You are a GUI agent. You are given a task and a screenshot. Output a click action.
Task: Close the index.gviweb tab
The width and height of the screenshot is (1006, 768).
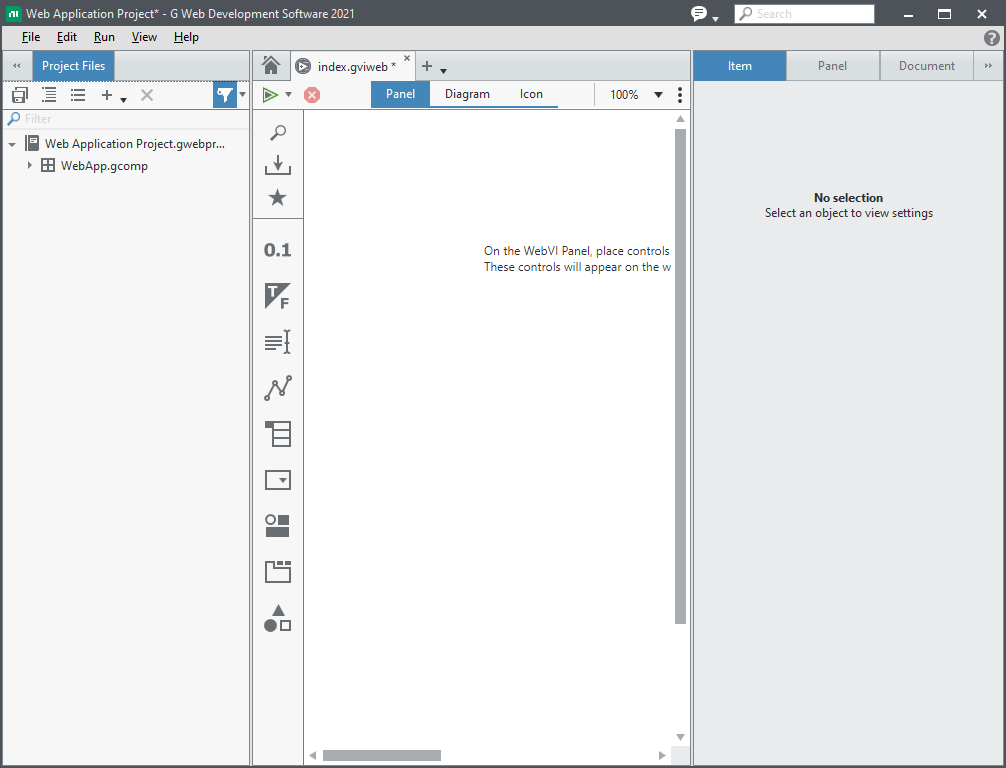407,58
